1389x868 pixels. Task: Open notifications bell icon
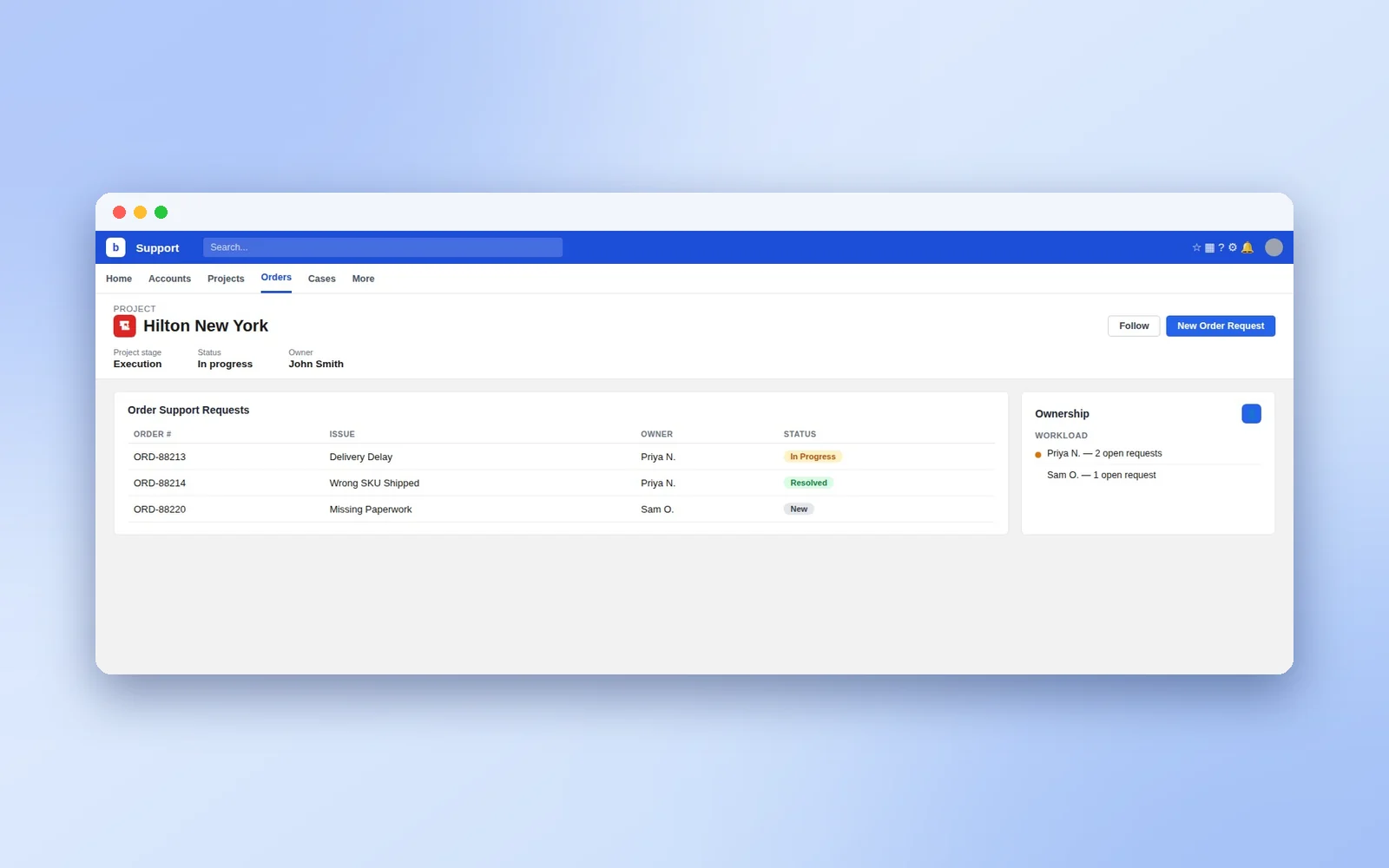[1247, 247]
